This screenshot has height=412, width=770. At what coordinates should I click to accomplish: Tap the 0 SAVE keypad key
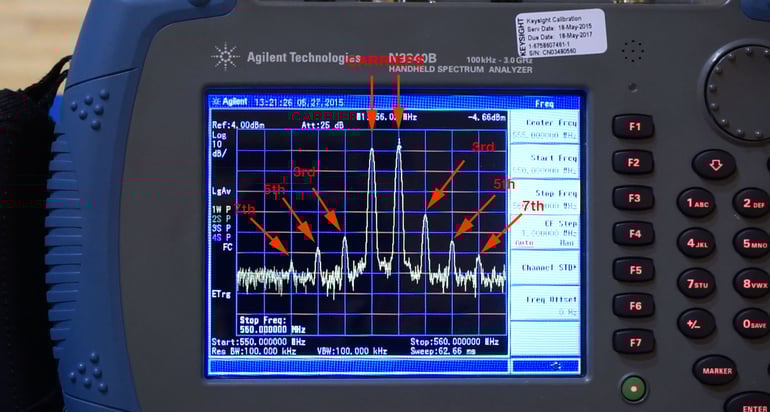coord(753,324)
